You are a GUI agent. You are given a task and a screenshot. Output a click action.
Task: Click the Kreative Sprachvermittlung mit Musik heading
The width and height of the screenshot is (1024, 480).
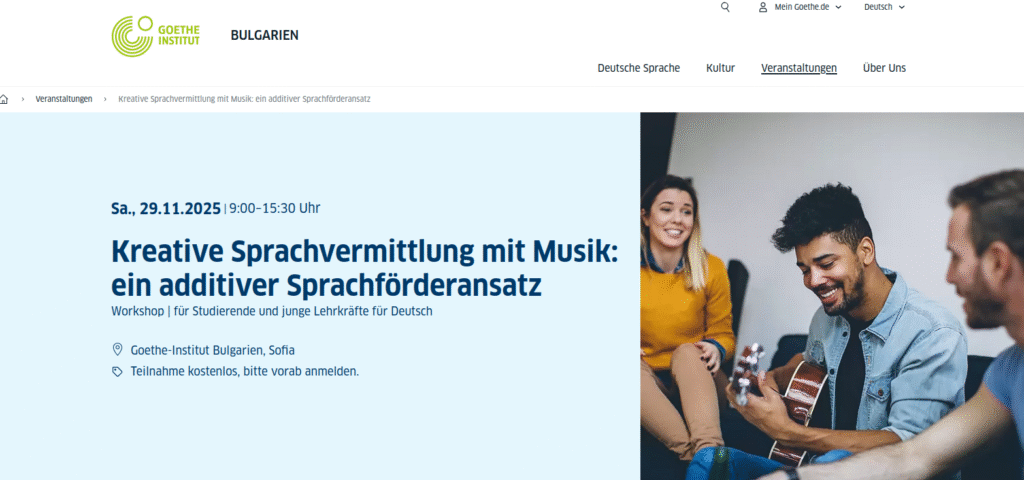coord(364,268)
